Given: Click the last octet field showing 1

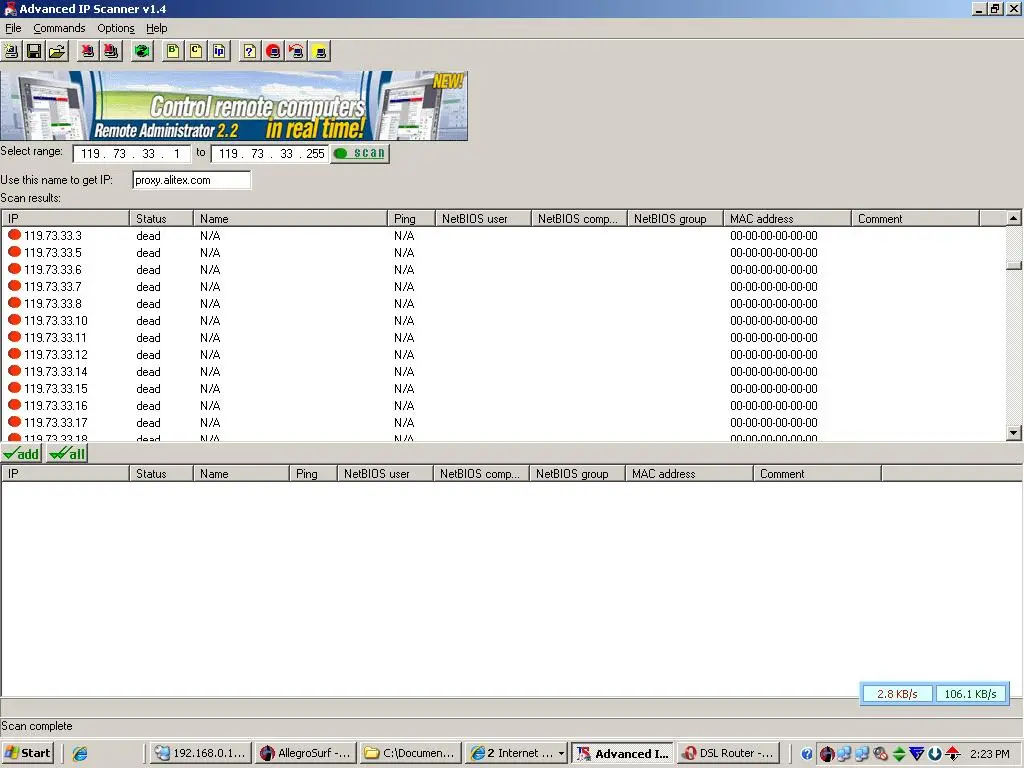Looking at the screenshot, I should pos(176,153).
